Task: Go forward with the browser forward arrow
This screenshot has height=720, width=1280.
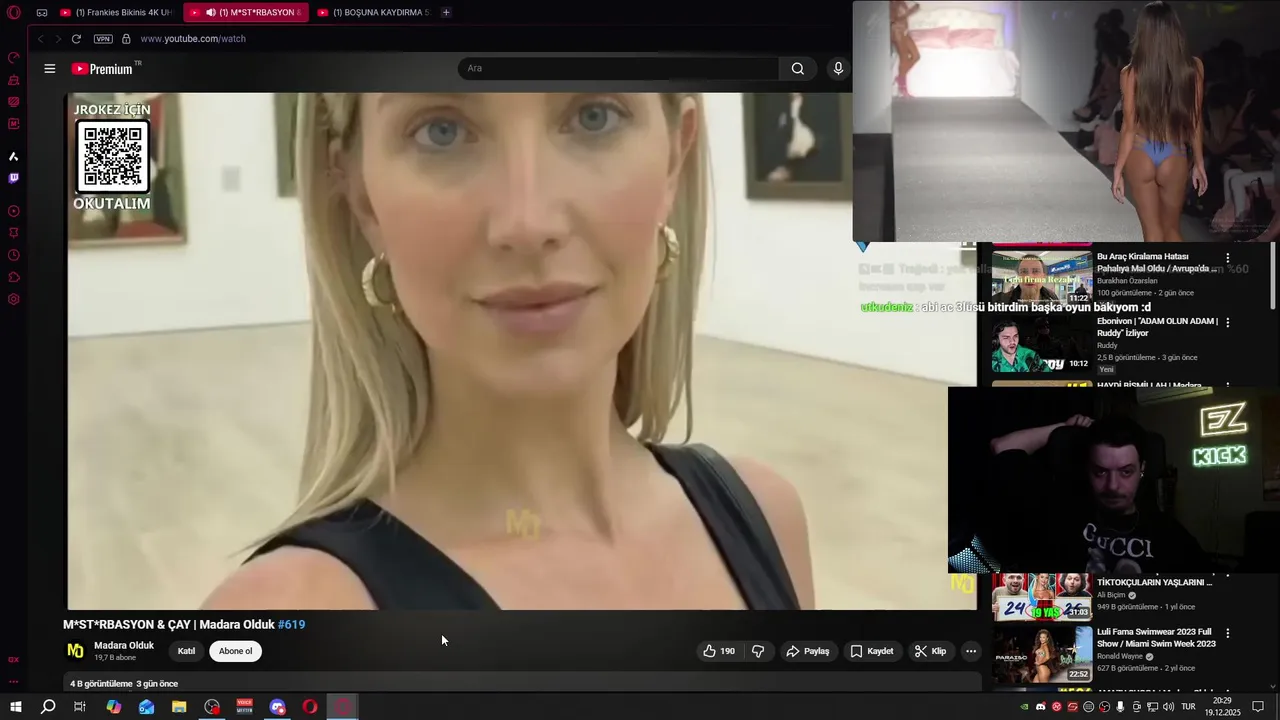Action: pyautogui.click(x=58, y=39)
